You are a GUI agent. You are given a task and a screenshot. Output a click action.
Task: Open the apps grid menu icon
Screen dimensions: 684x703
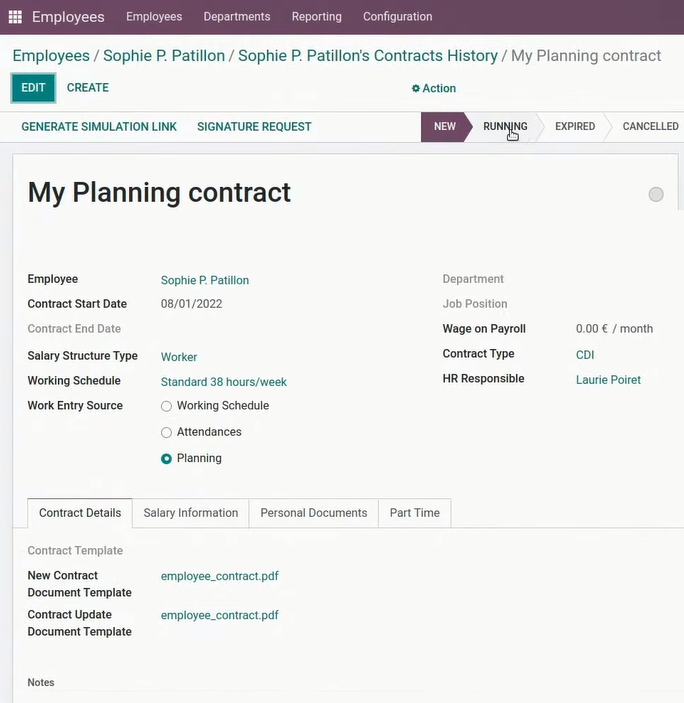pyautogui.click(x=15, y=17)
